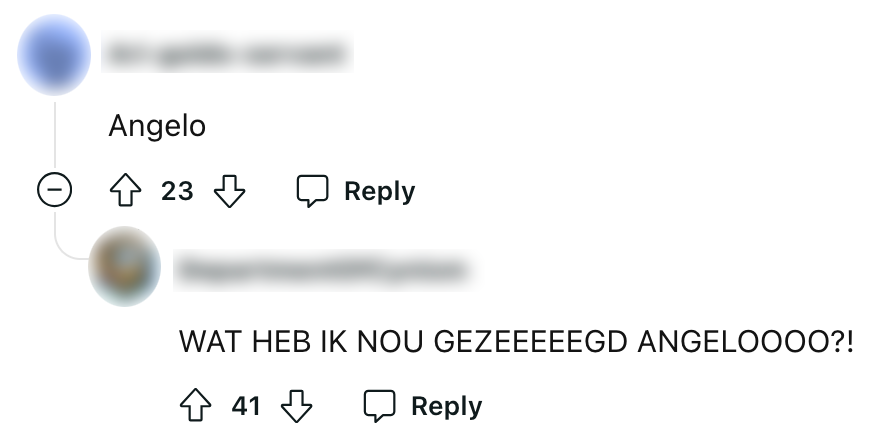The width and height of the screenshot is (882, 444).
Task: Open the blurred username above "Angelo"
Action: (x=228, y=51)
